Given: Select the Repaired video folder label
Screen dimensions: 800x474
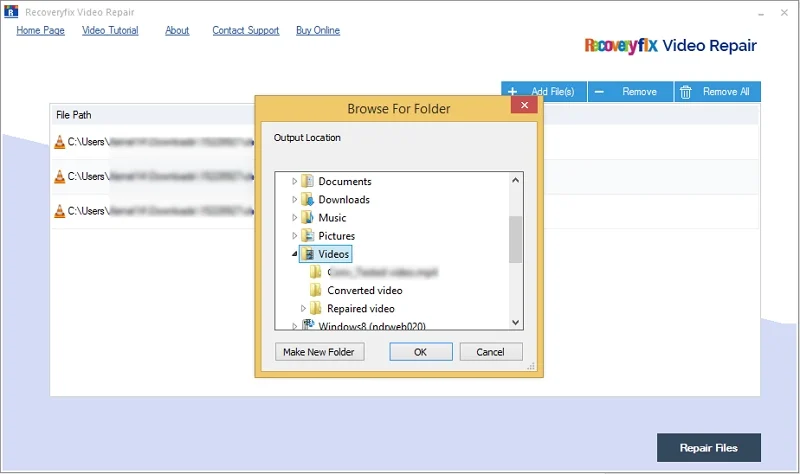Looking at the screenshot, I should click(361, 308).
